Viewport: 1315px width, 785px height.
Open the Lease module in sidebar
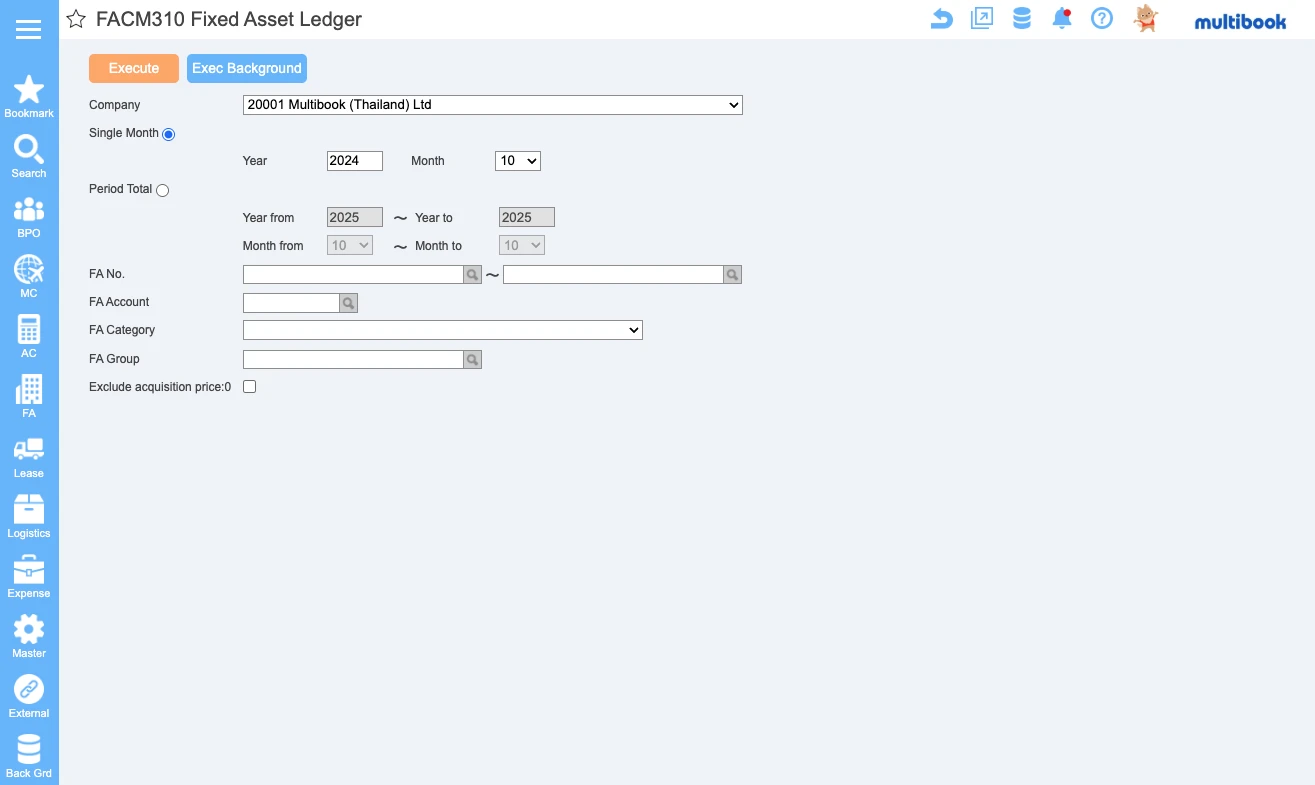pos(29,457)
